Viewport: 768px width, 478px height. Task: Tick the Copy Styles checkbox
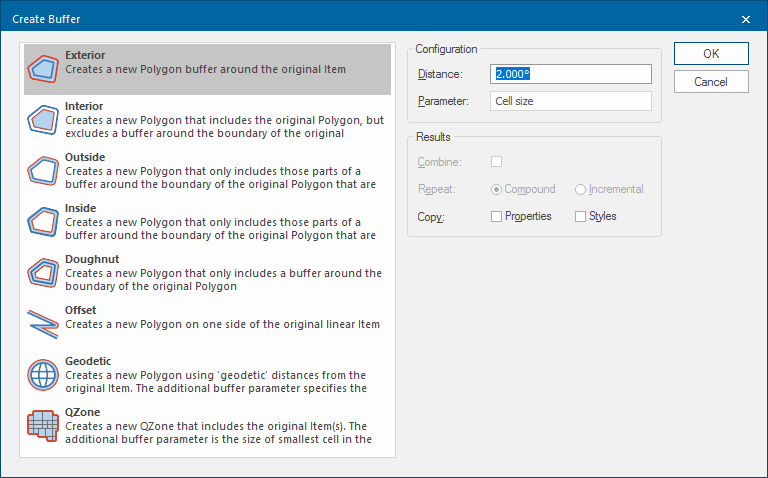(x=580, y=216)
